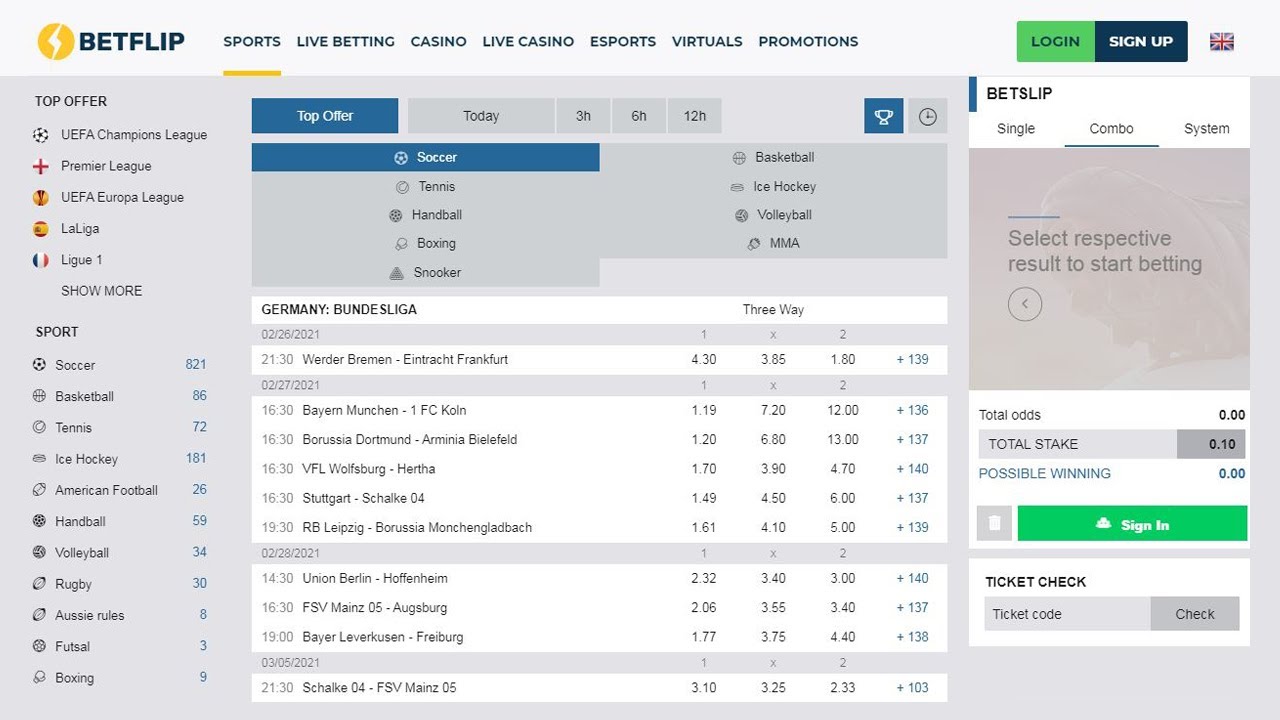
Task: Click the UEFA Champions League icon
Action: pos(41,135)
